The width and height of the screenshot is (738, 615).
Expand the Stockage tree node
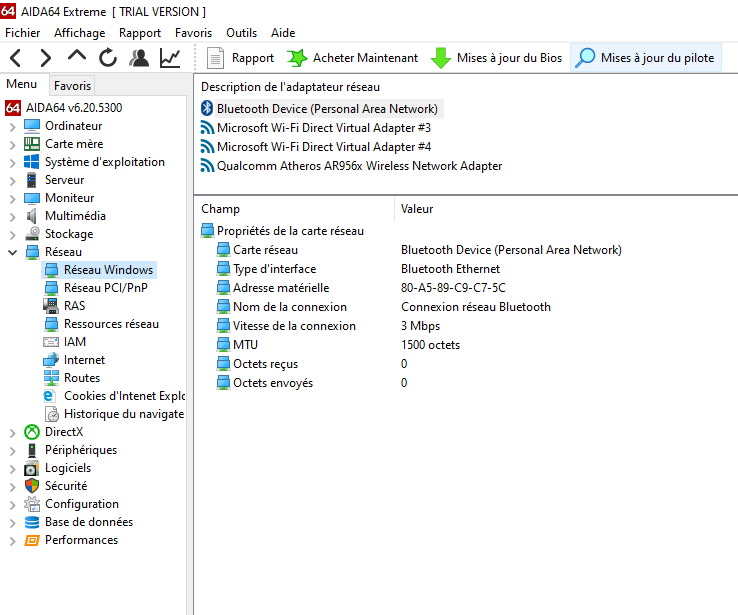pyautogui.click(x=13, y=235)
